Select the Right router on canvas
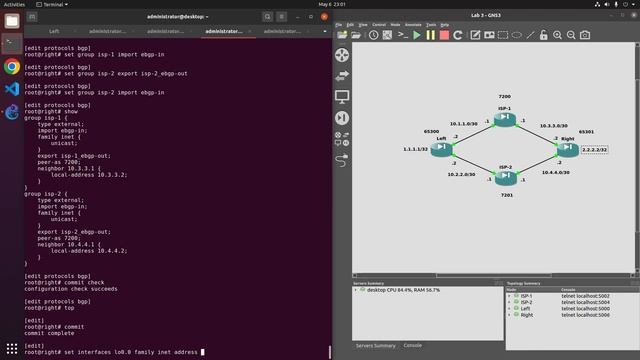Image resolution: width=640 pixels, height=360 pixels. pyautogui.click(x=568, y=149)
